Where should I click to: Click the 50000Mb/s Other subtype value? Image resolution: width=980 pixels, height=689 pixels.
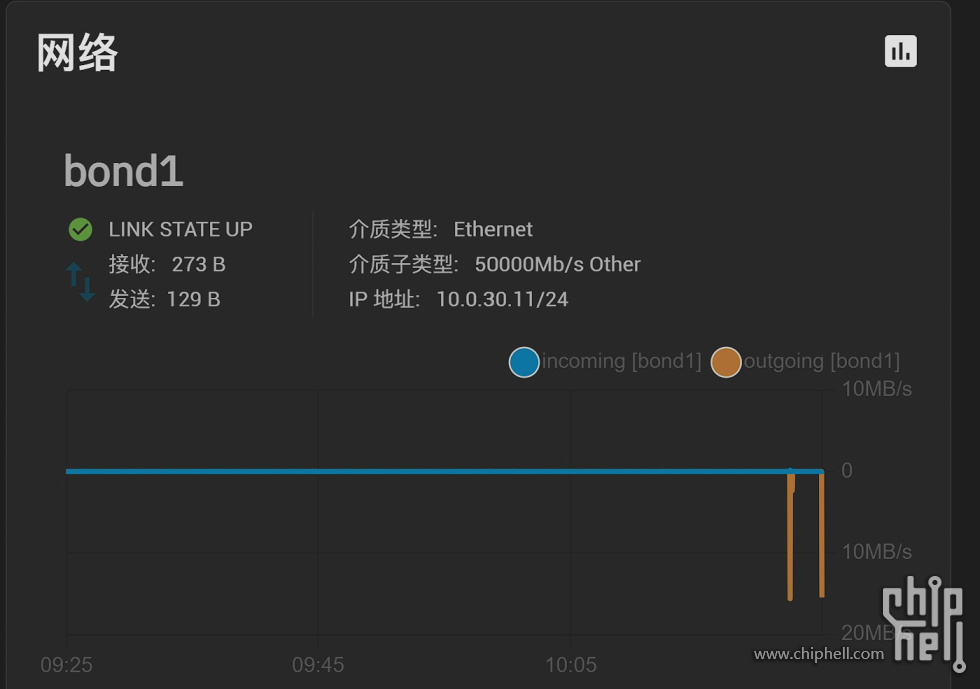[x=557, y=264]
